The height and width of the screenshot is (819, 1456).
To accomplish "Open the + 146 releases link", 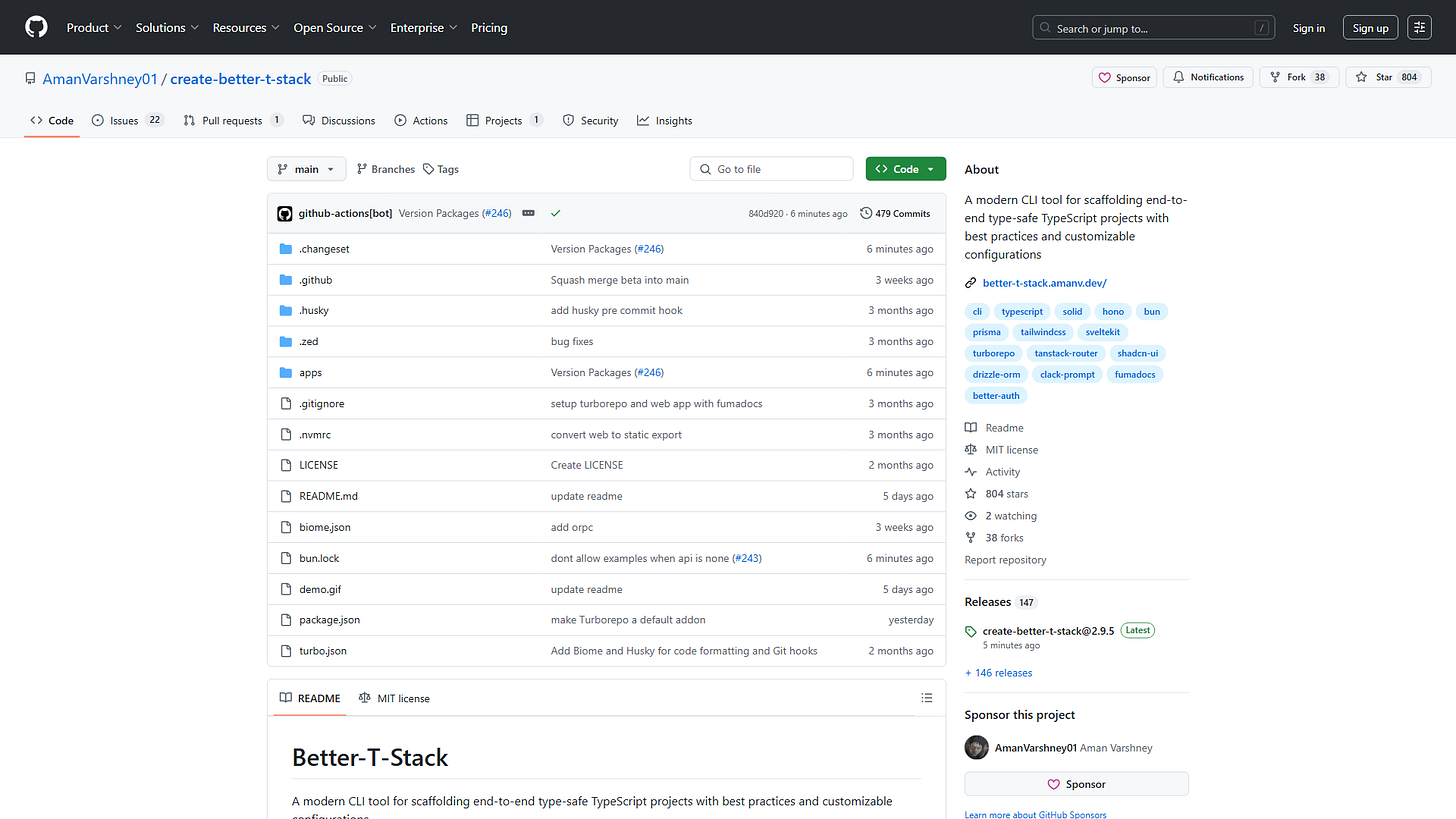I will point(998,673).
